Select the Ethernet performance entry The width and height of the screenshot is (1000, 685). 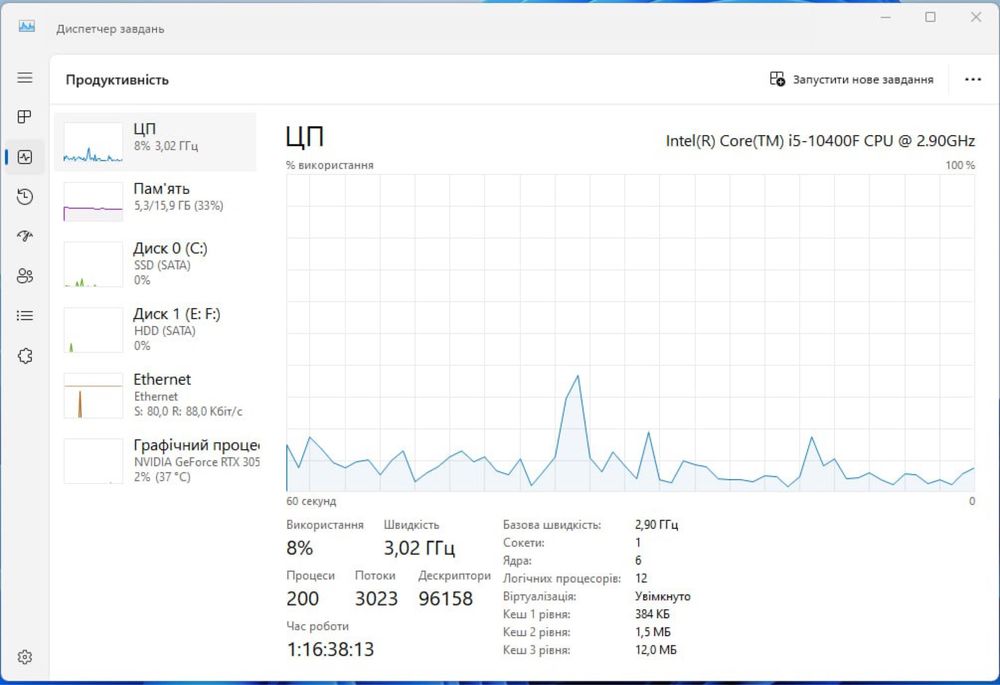pyautogui.click(x=155, y=395)
